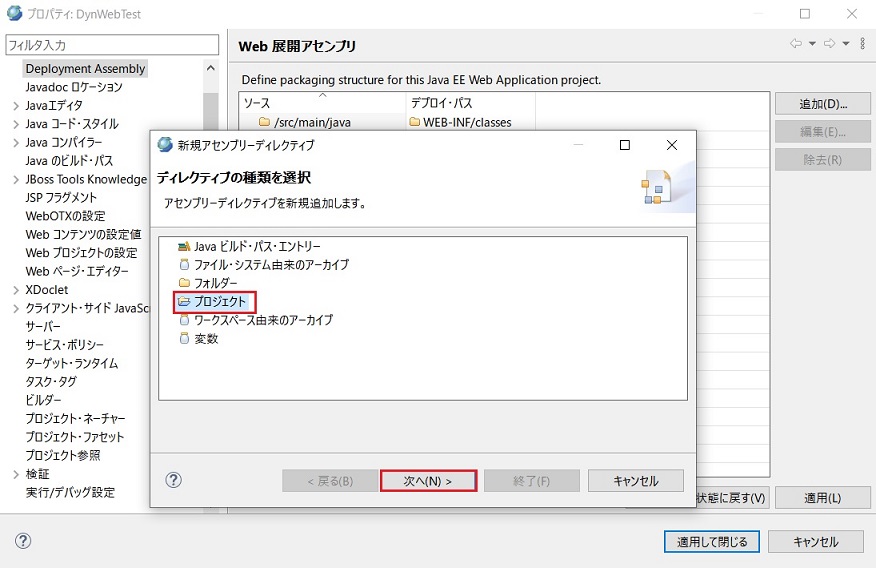
Task: Click the WEB-INF/classes deploy path text
Action: 467,122
